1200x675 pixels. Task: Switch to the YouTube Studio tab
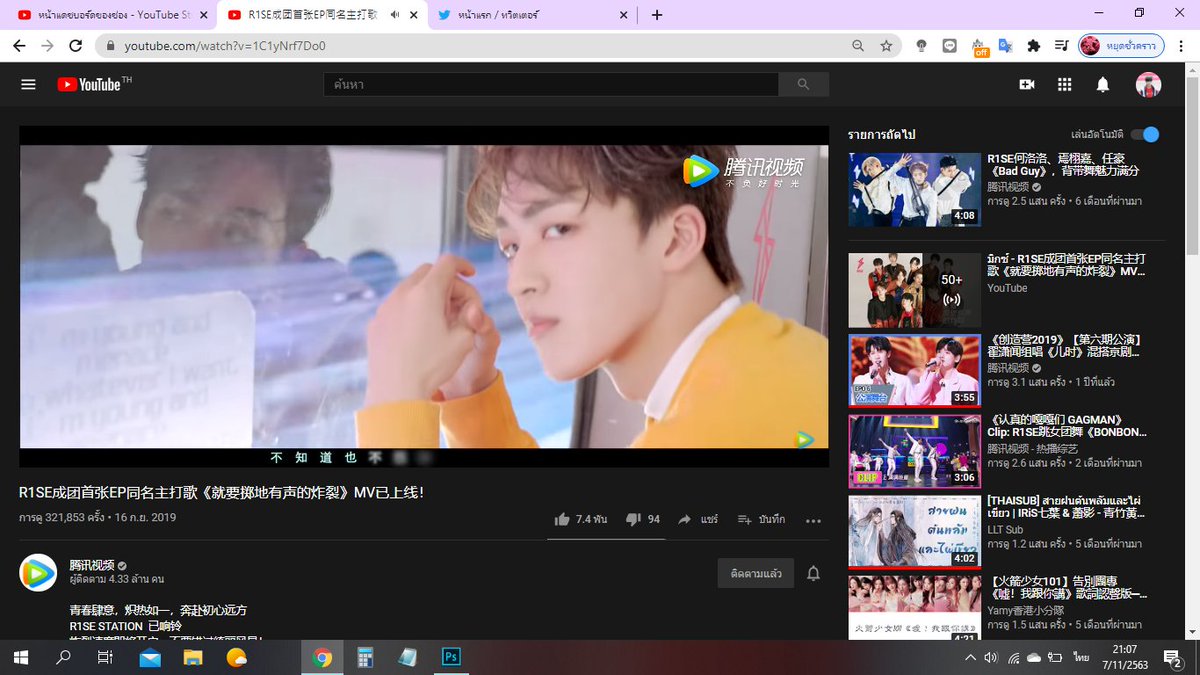111,15
